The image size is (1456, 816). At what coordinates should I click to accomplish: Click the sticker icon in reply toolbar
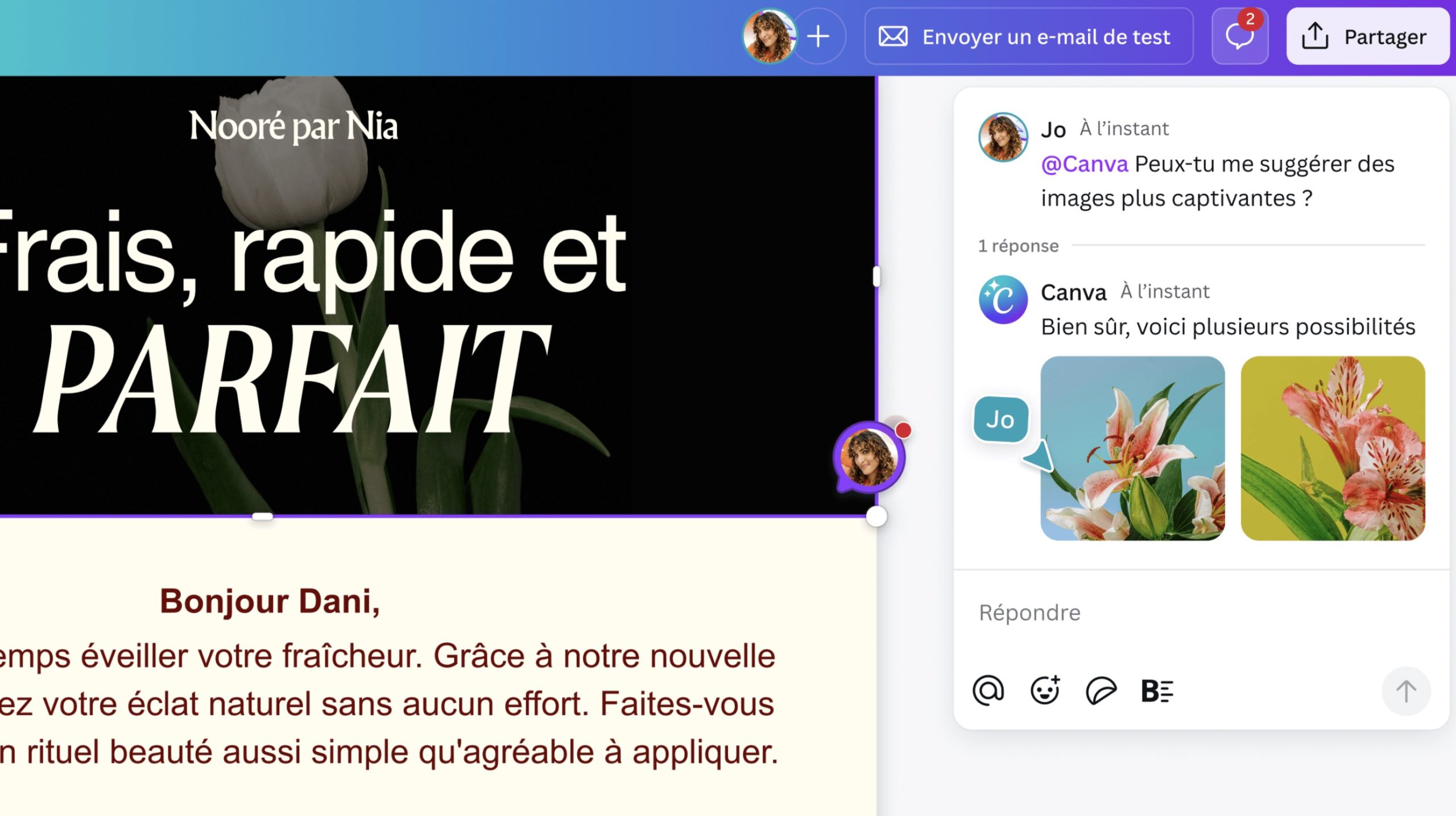click(1101, 691)
